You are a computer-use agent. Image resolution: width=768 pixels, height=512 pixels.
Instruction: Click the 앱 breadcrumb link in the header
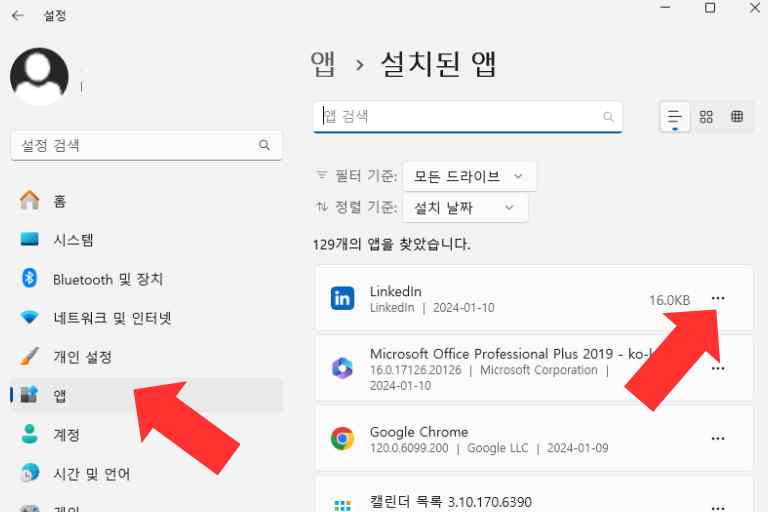tap(323, 64)
